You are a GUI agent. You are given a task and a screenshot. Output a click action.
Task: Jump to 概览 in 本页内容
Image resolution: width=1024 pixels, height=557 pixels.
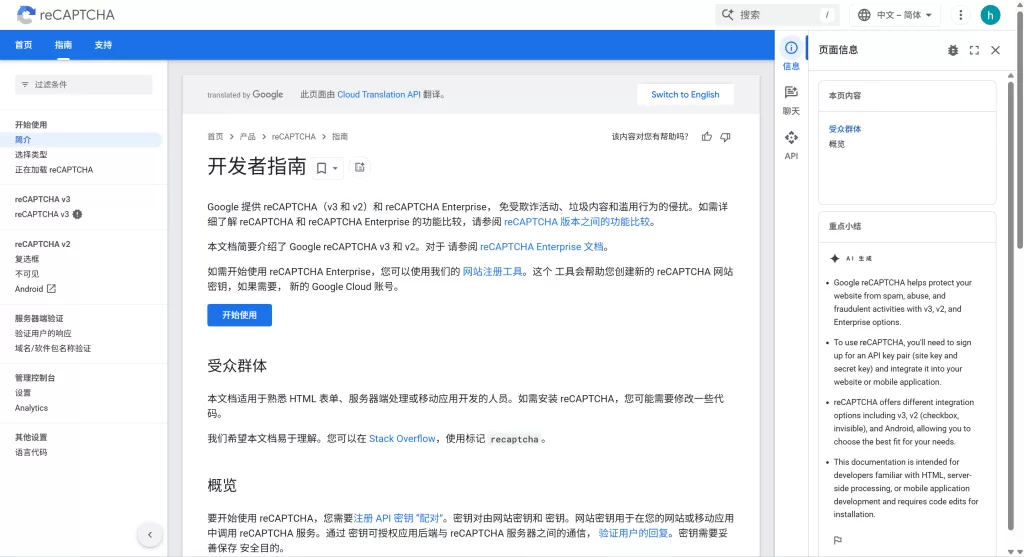pyautogui.click(x=837, y=144)
